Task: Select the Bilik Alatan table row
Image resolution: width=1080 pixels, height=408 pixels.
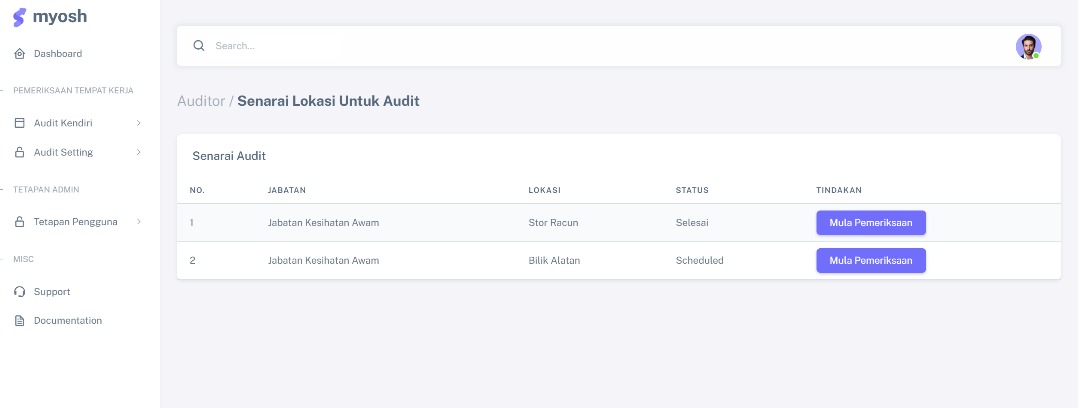Action: tap(554, 260)
